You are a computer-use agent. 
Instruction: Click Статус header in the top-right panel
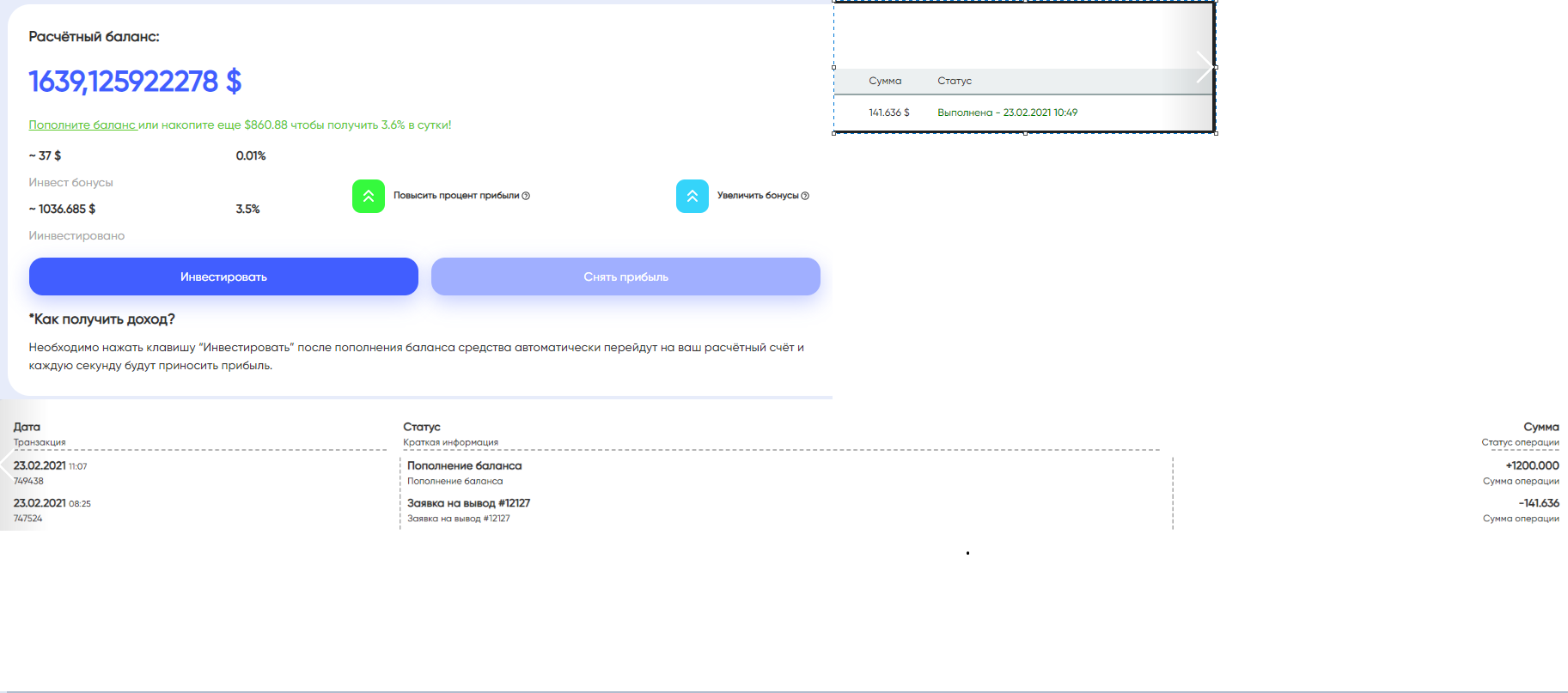pos(954,81)
